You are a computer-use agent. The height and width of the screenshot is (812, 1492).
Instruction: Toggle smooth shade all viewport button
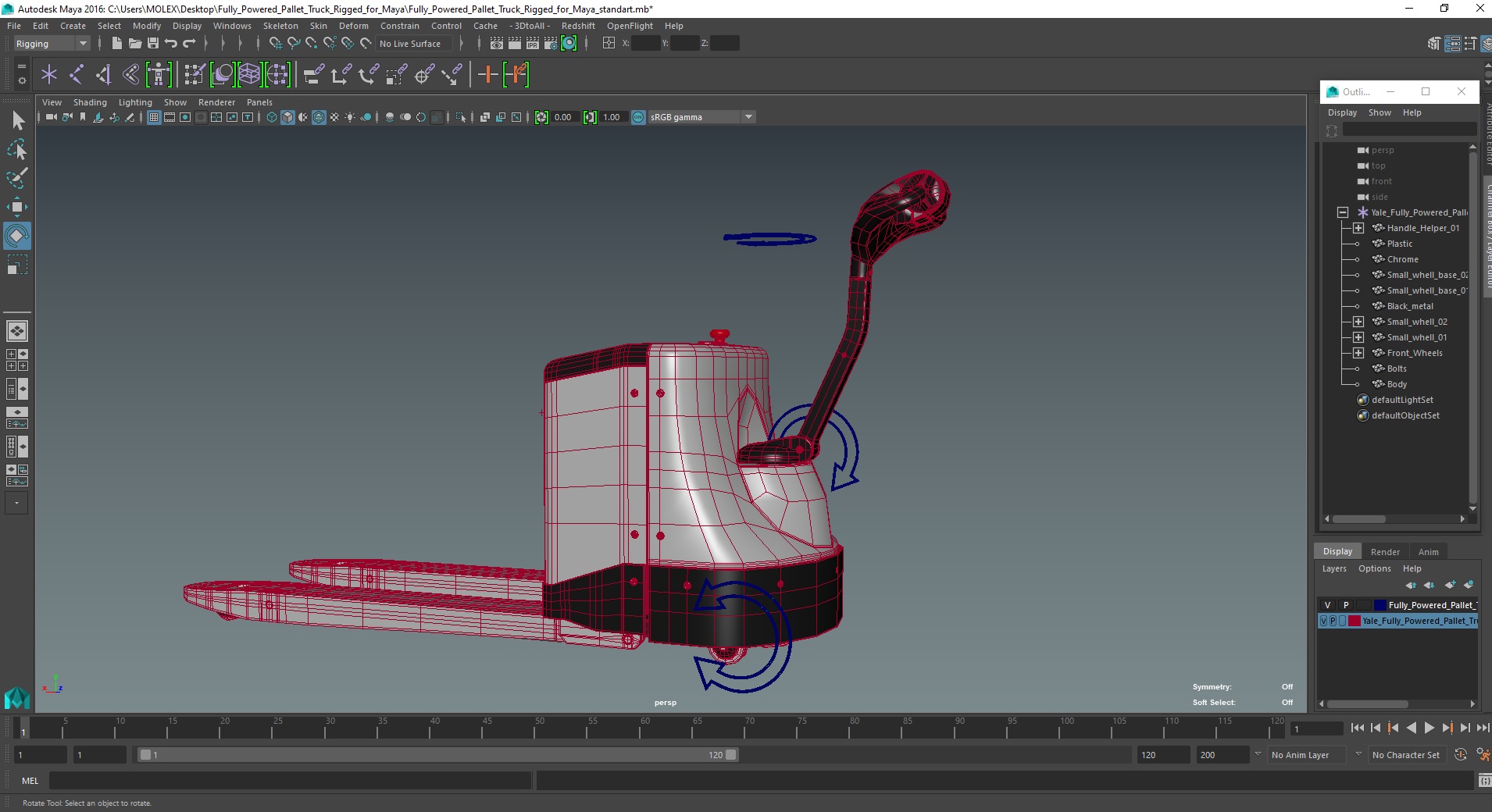(x=287, y=117)
